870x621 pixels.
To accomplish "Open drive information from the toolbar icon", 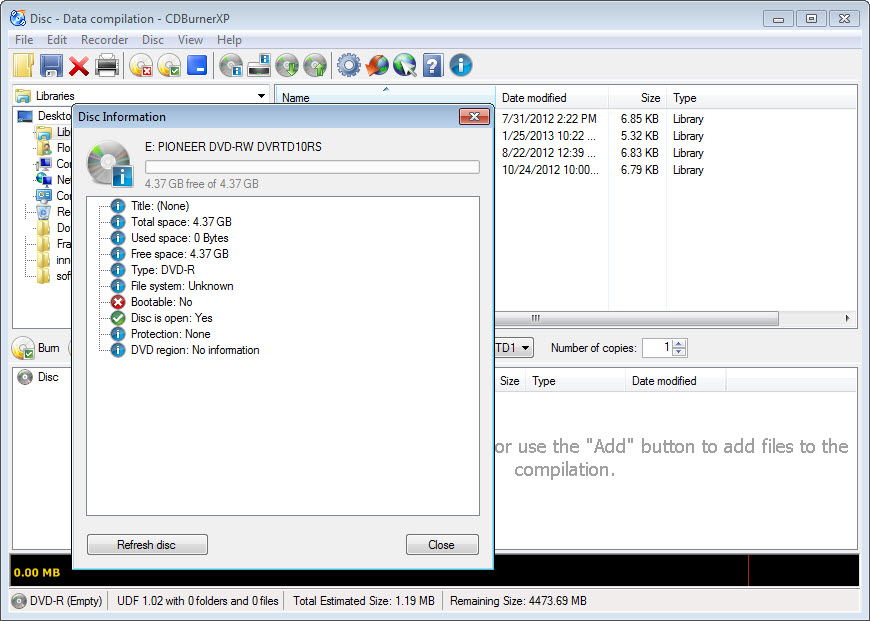I will pos(259,65).
